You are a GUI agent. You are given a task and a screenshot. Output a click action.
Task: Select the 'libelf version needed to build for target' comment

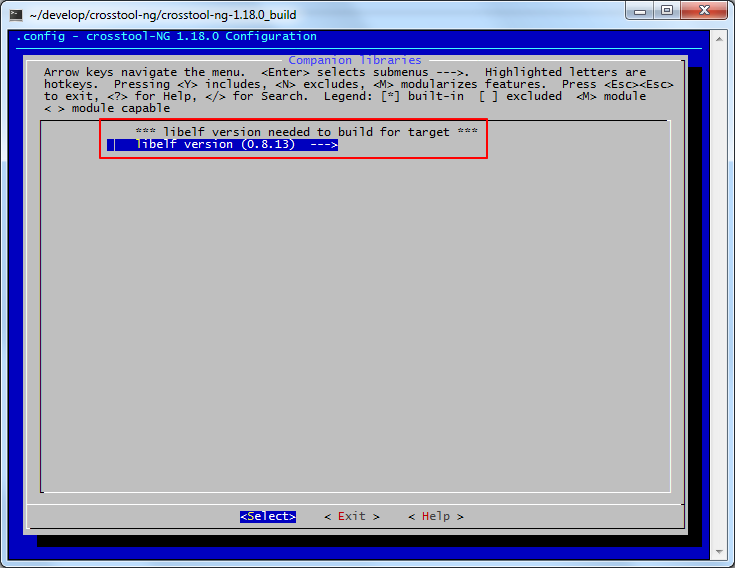point(307,132)
